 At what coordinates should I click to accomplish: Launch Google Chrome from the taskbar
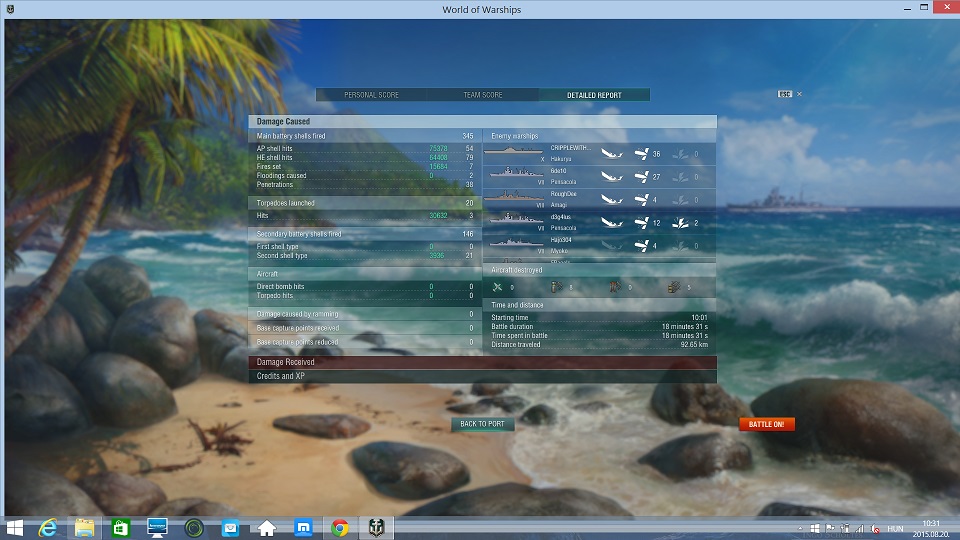340,528
